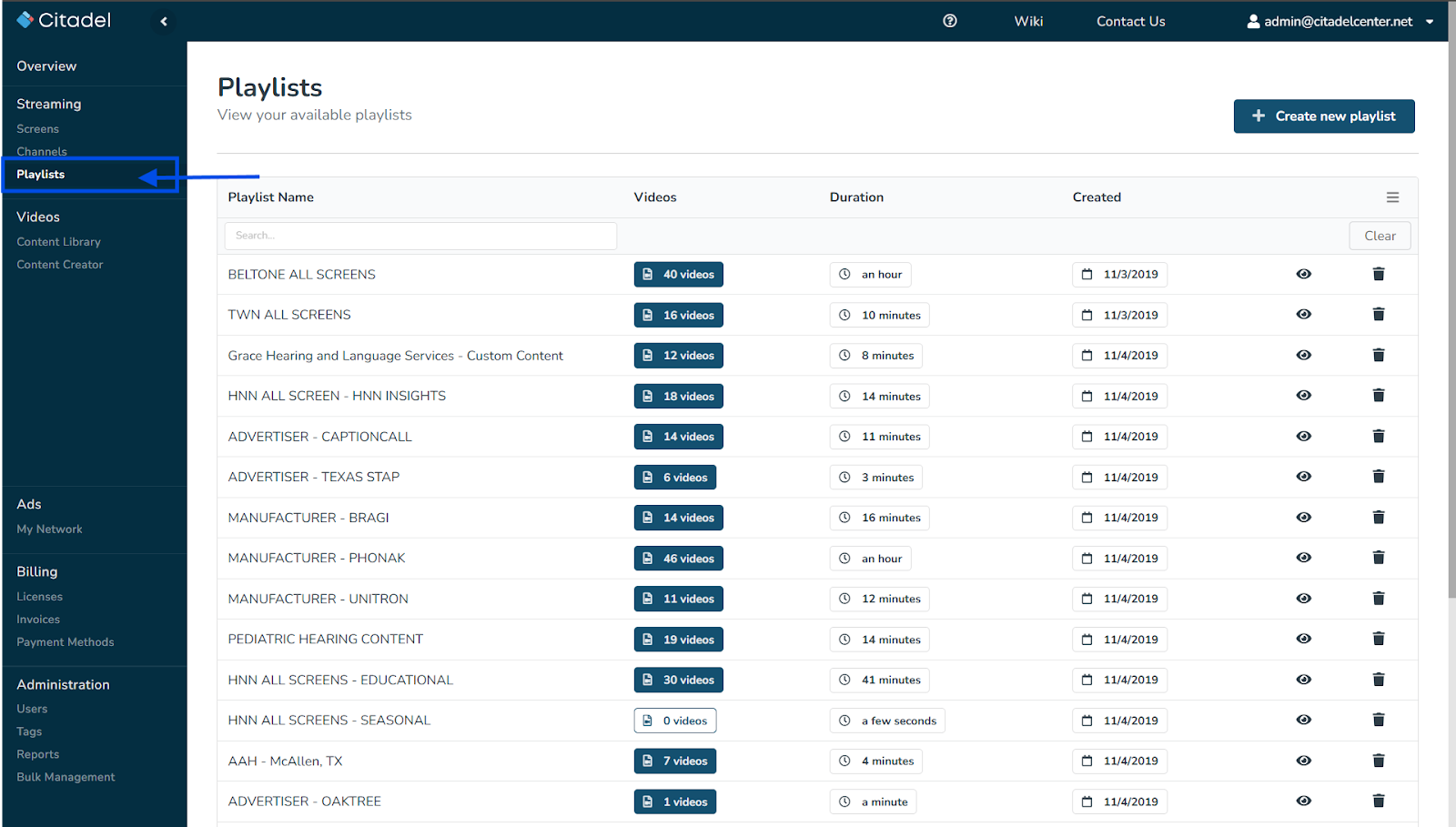Delete HNN ALL SCREENS - SEASONAL playlist

coord(1379,720)
